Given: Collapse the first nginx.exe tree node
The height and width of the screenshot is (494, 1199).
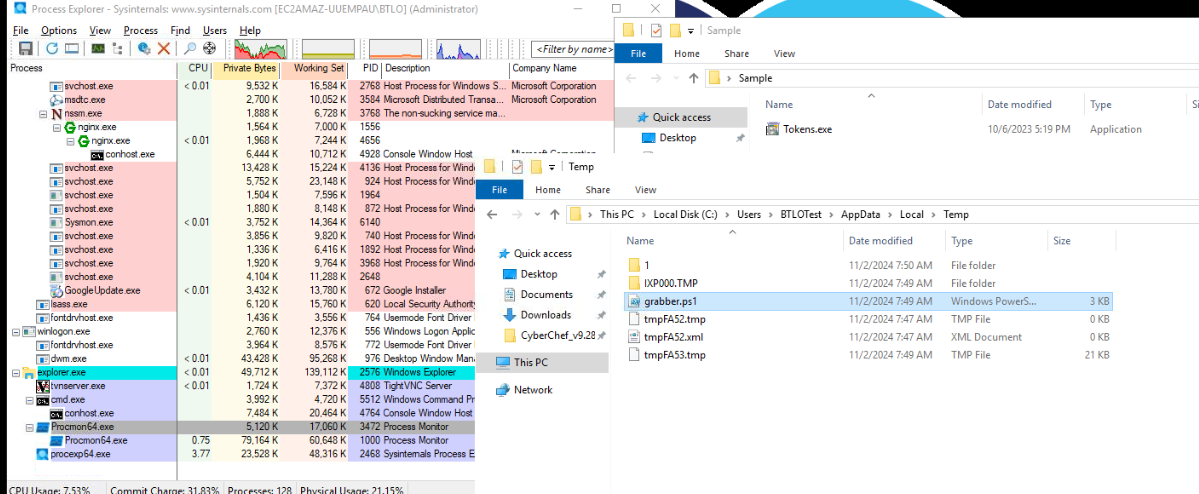Looking at the screenshot, I should (x=57, y=127).
